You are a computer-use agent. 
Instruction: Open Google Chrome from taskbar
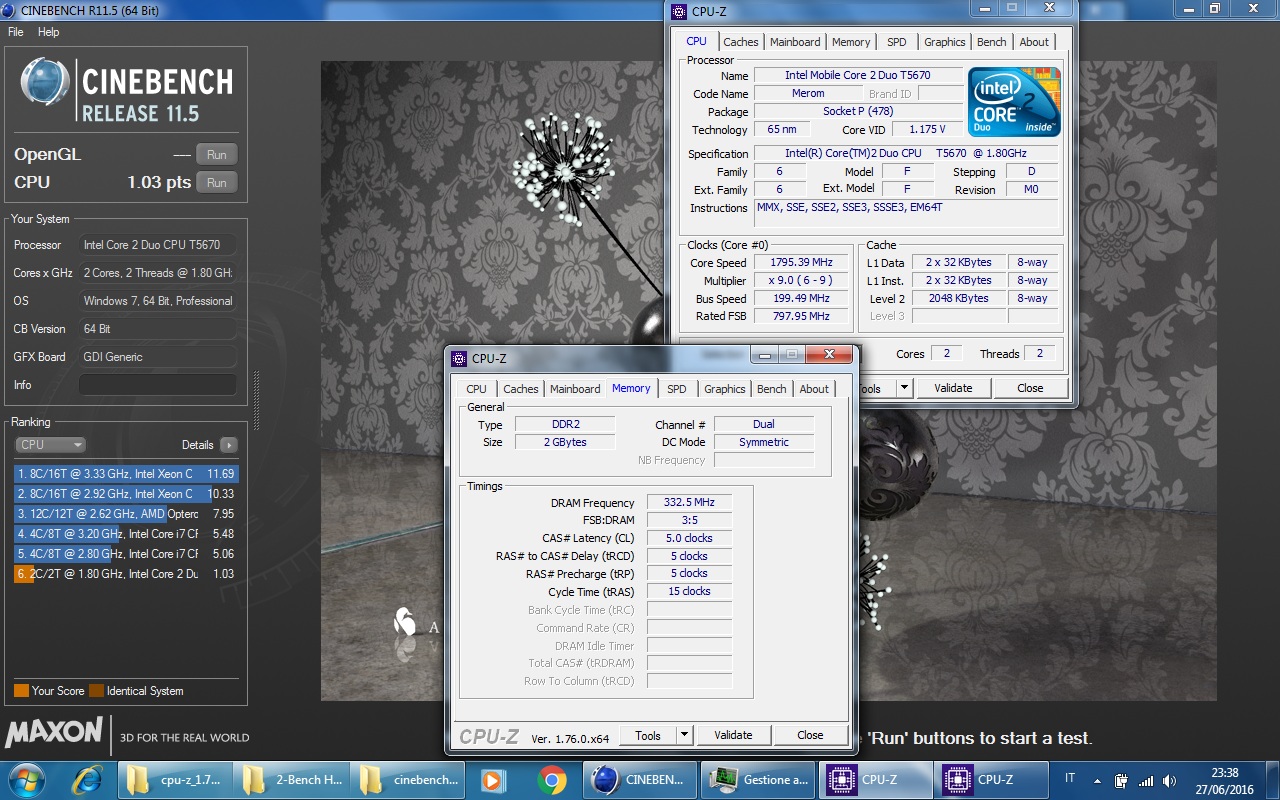click(x=551, y=779)
